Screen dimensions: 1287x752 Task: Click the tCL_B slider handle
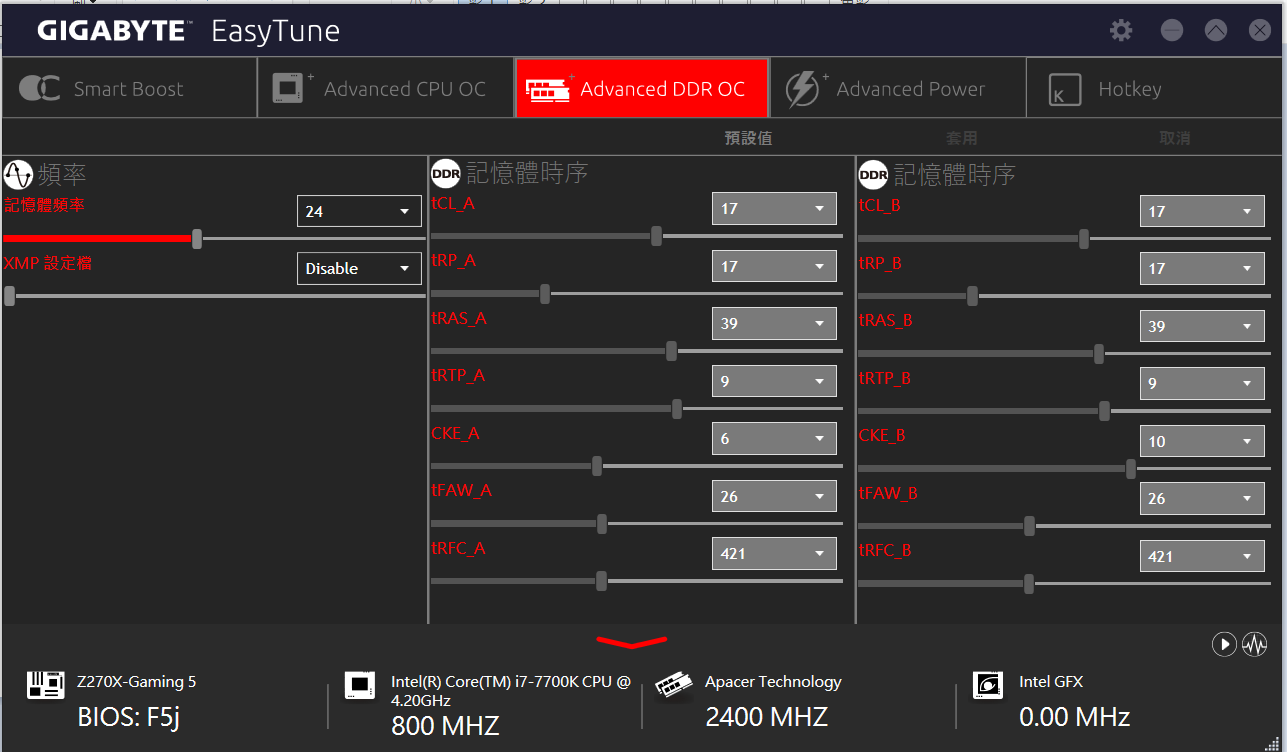tap(1083, 239)
